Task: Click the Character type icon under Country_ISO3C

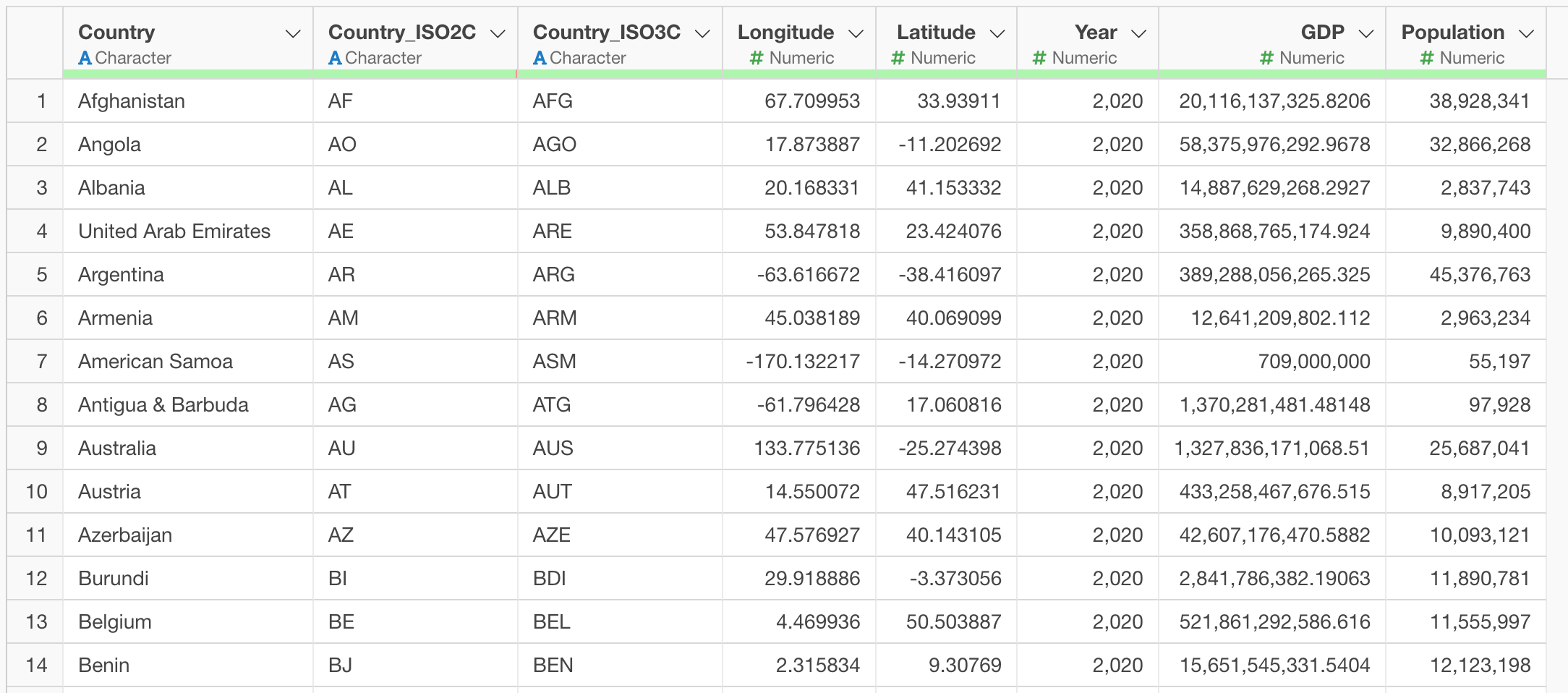Action: [x=540, y=58]
